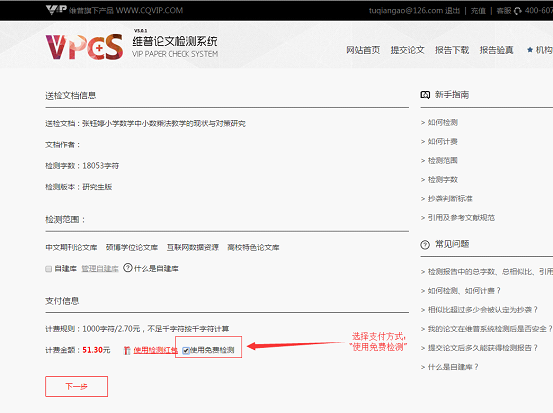Click the 计费规则 pricing rule text
Image resolution: width=553 pixels, height=413 pixels.
point(137,329)
